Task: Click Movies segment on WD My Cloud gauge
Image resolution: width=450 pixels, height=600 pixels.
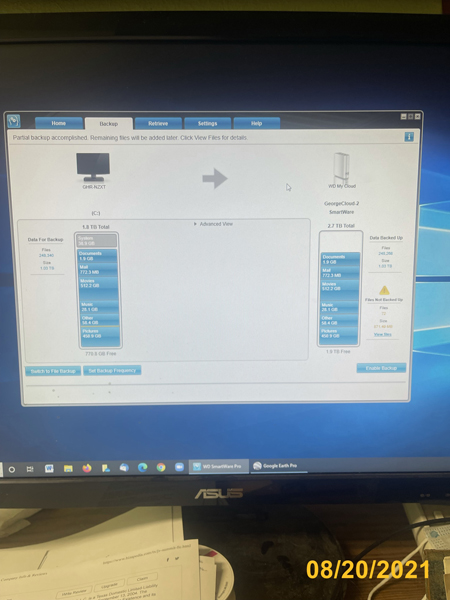Action: point(340,291)
